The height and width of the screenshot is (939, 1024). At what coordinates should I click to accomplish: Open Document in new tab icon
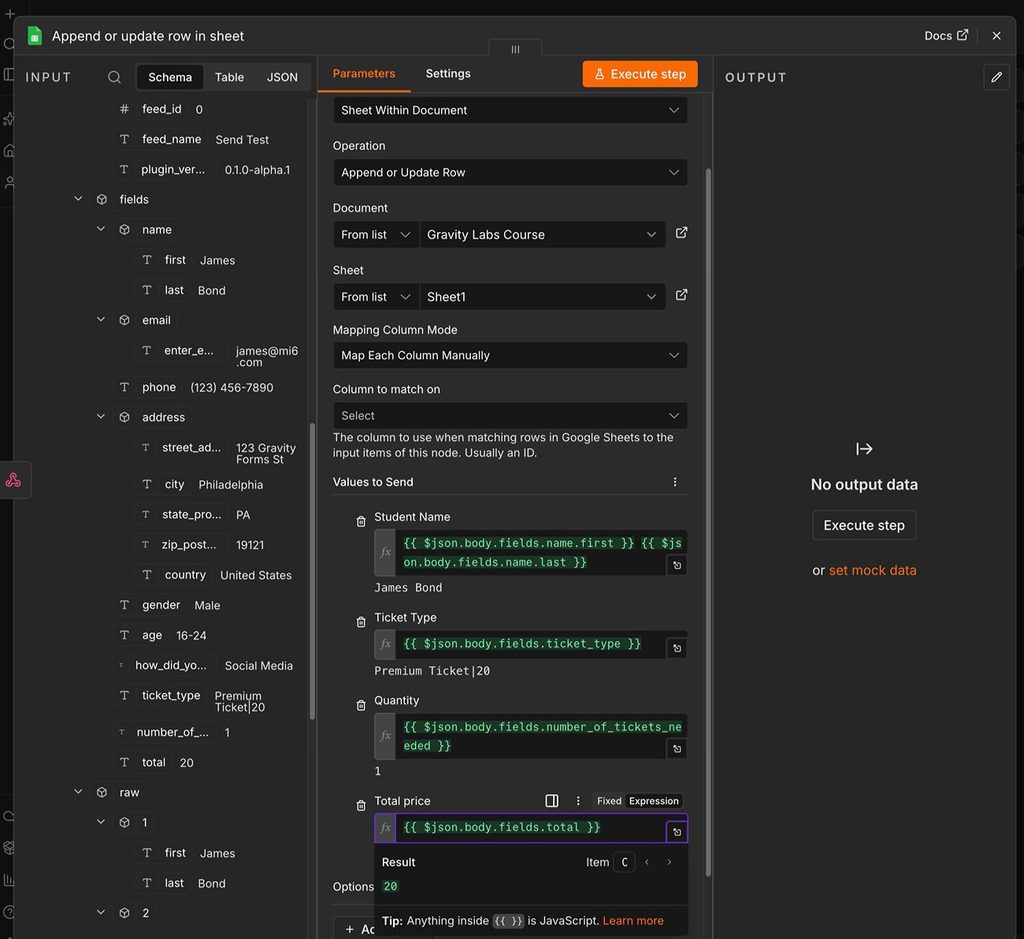pos(681,233)
